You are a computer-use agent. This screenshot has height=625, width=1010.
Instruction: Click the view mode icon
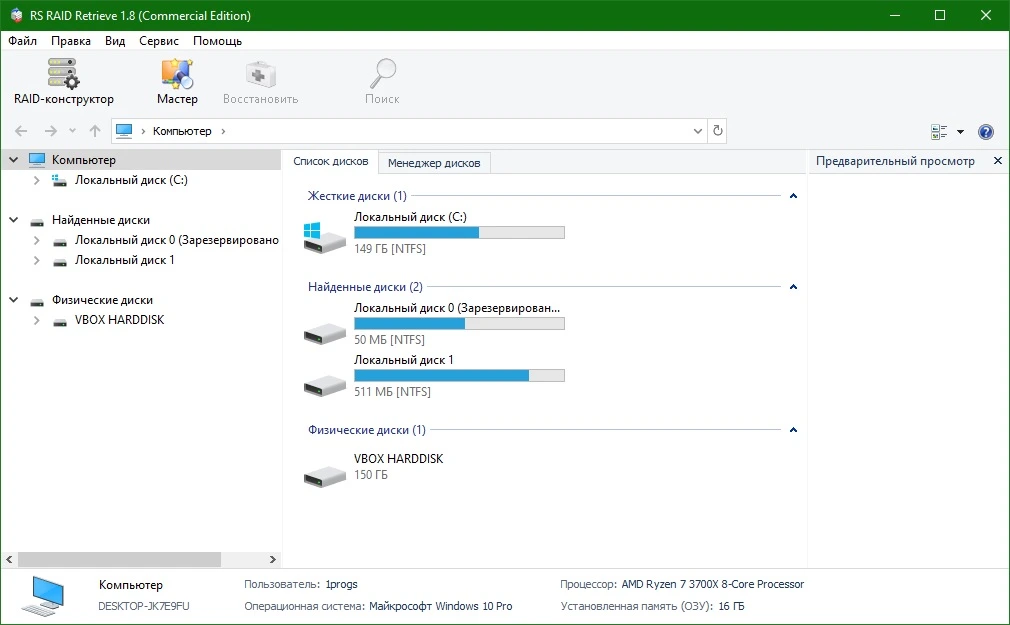click(x=939, y=131)
